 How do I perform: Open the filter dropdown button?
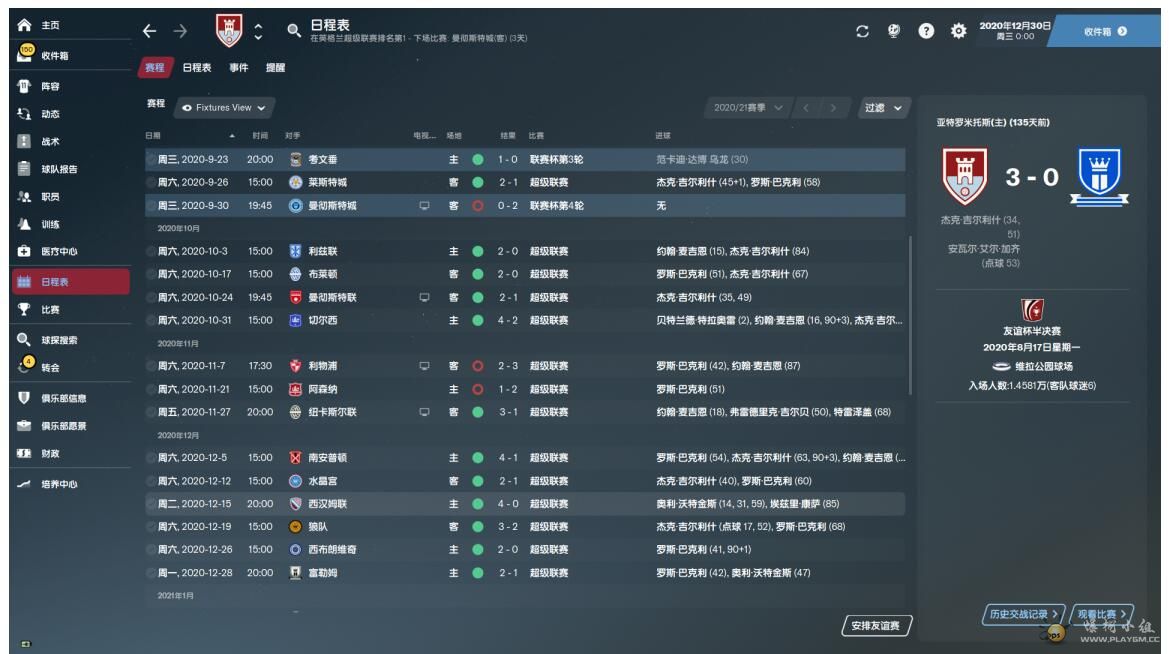pos(885,108)
